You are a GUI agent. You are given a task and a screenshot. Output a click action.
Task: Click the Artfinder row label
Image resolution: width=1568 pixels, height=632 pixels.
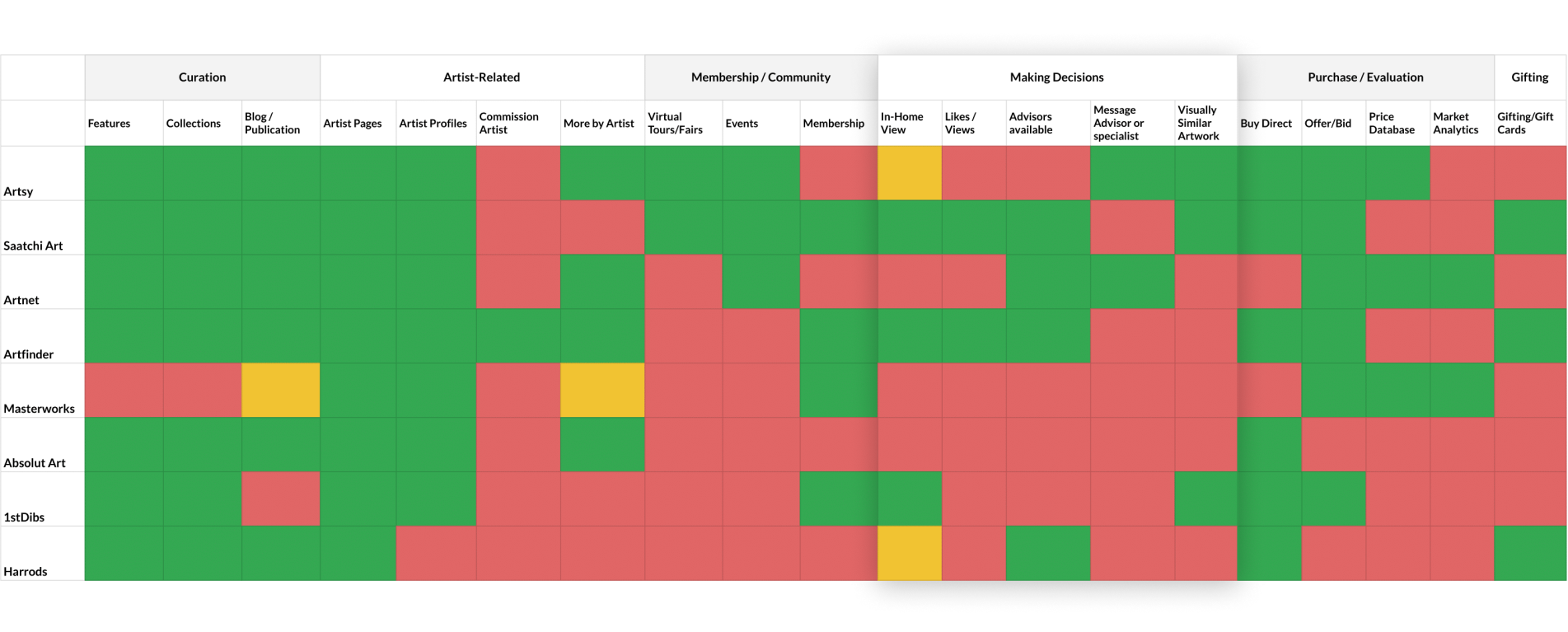pos(29,354)
